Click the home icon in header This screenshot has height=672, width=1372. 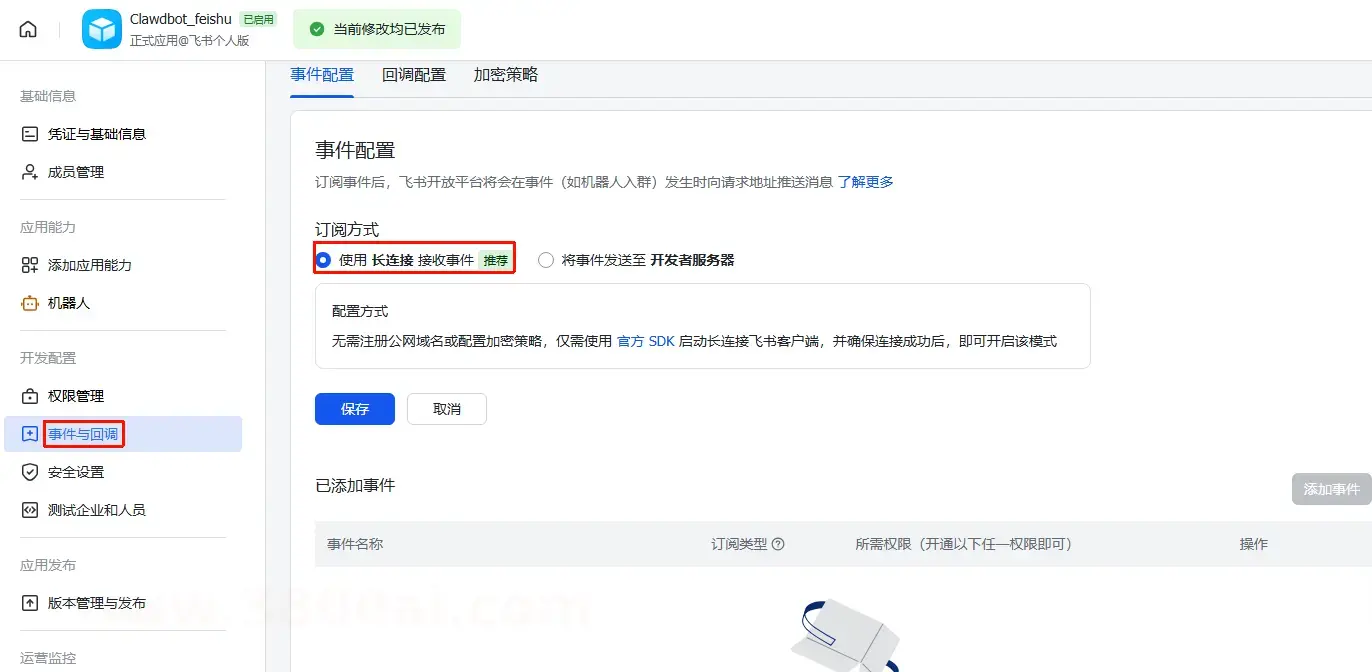coord(28,29)
